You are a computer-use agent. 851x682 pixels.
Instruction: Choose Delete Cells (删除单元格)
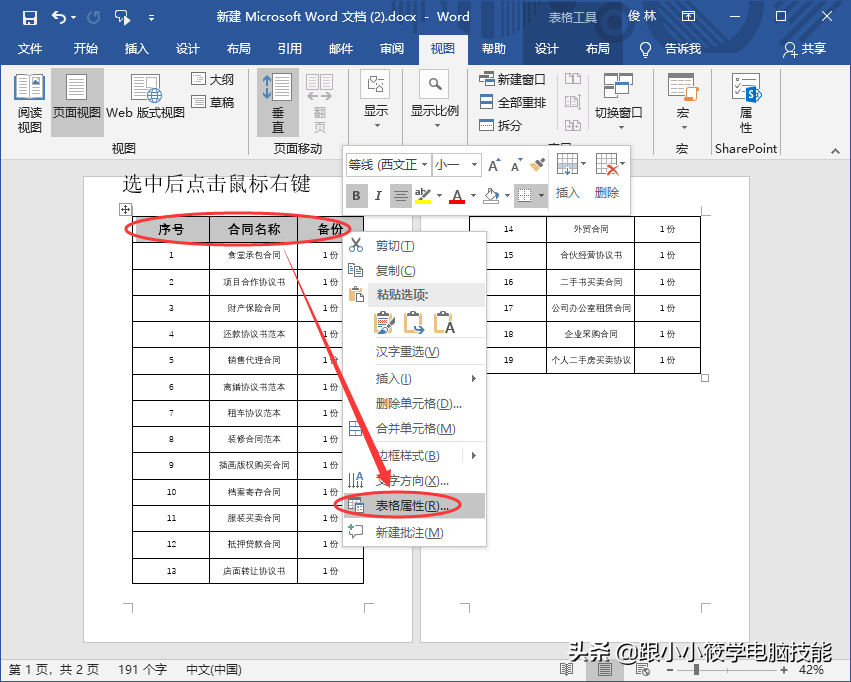point(415,404)
